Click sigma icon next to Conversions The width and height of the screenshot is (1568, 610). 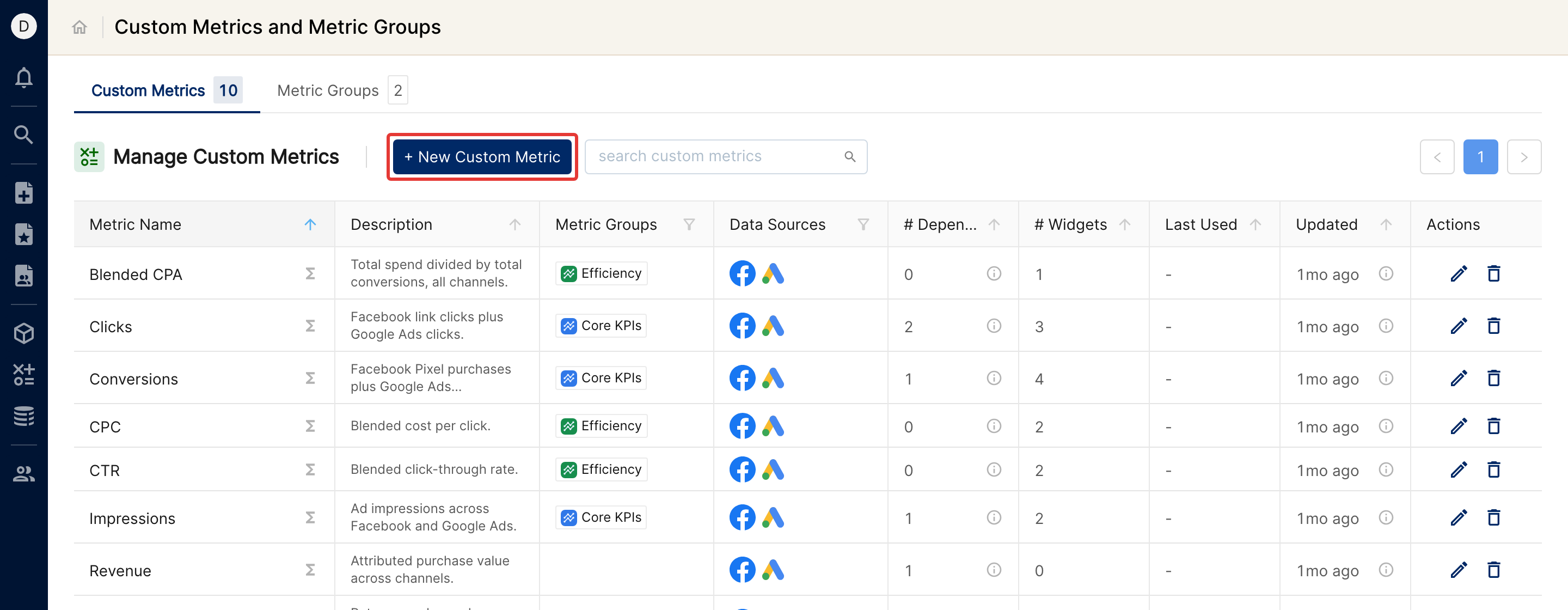point(310,379)
